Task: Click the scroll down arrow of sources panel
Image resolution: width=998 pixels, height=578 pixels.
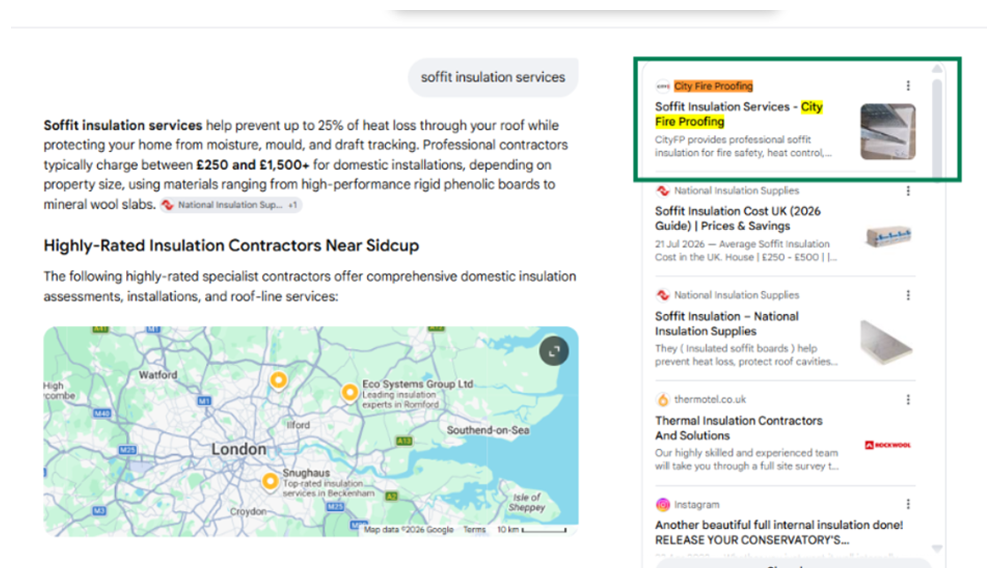Action: (937, 548)
